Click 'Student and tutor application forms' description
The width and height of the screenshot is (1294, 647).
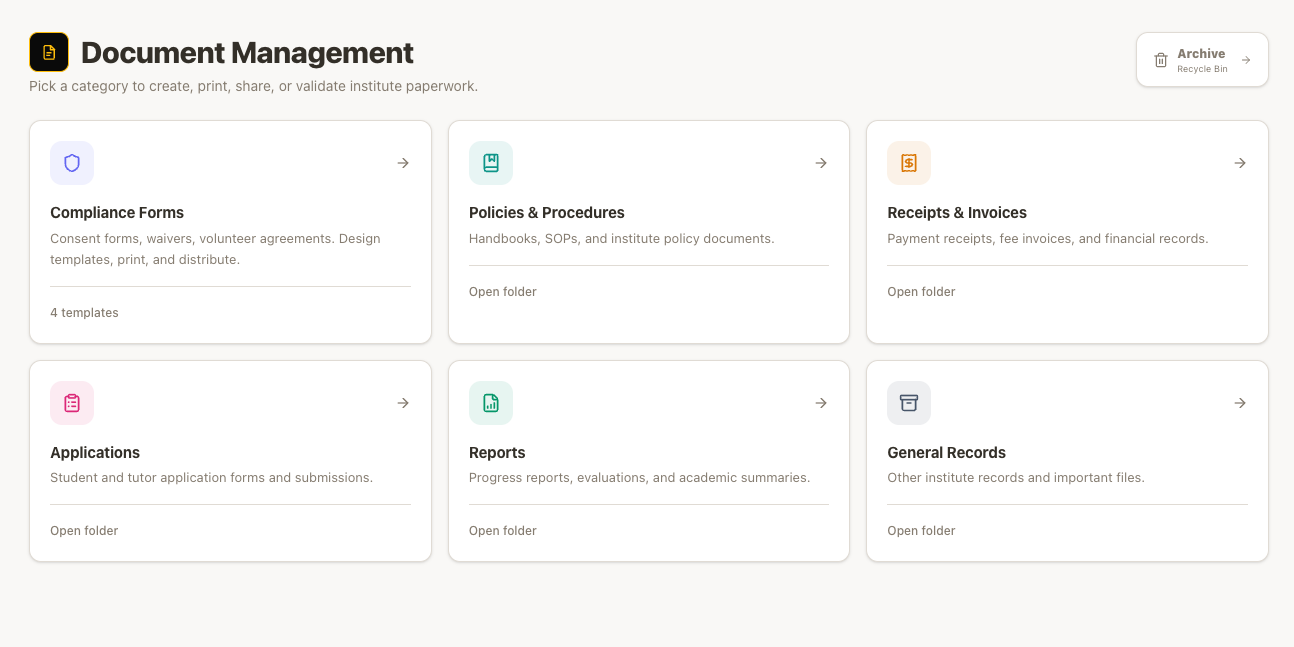pyautogui.click(x=211, y=478)
